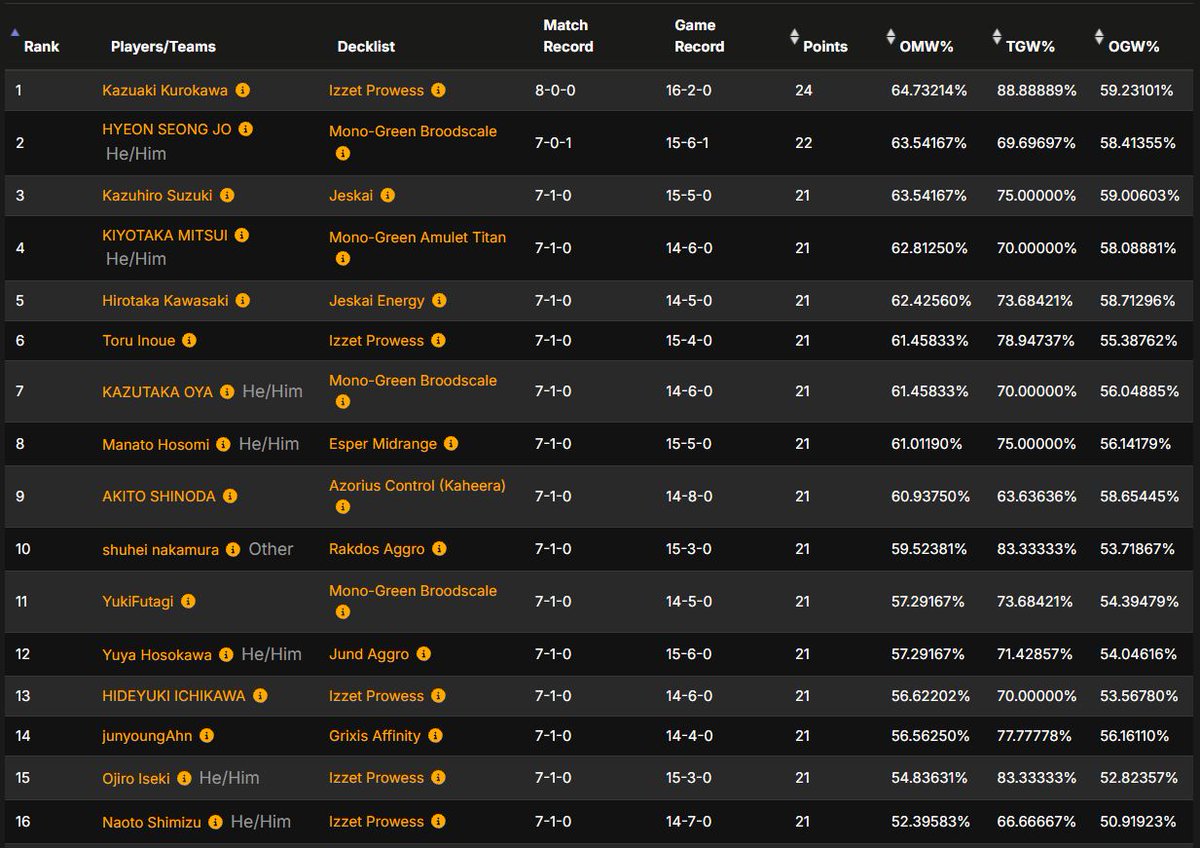Screen dimensions: 1200x848
Task: Click the info icon under Mono-Green Amulet Titan
Action: 343,258
